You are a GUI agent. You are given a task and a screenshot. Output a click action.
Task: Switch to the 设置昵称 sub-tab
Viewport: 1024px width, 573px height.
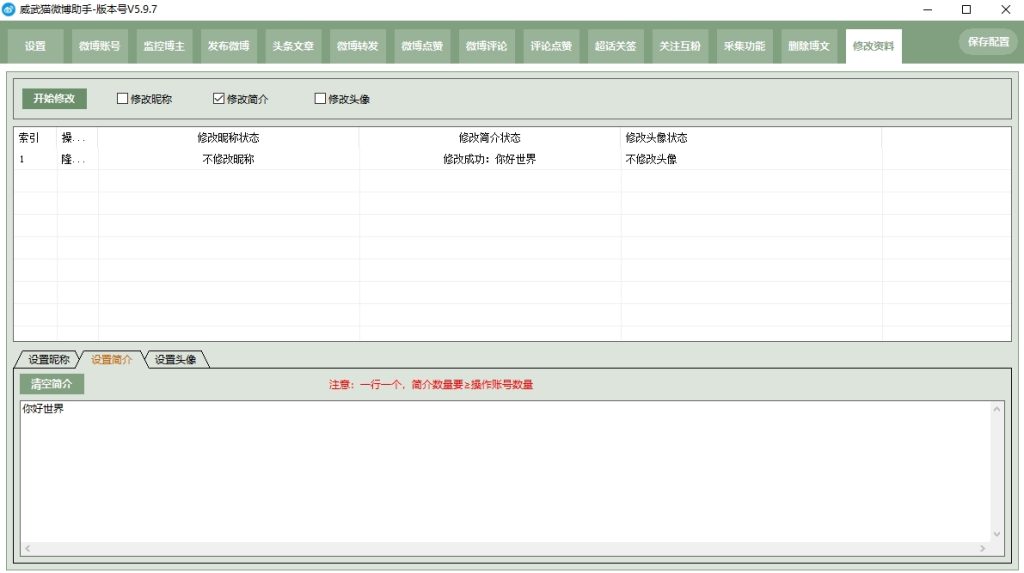coord(48,359)
